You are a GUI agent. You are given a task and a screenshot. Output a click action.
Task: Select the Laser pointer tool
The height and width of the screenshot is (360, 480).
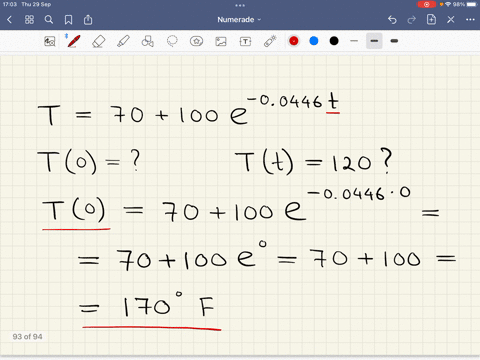pos(270,41)
